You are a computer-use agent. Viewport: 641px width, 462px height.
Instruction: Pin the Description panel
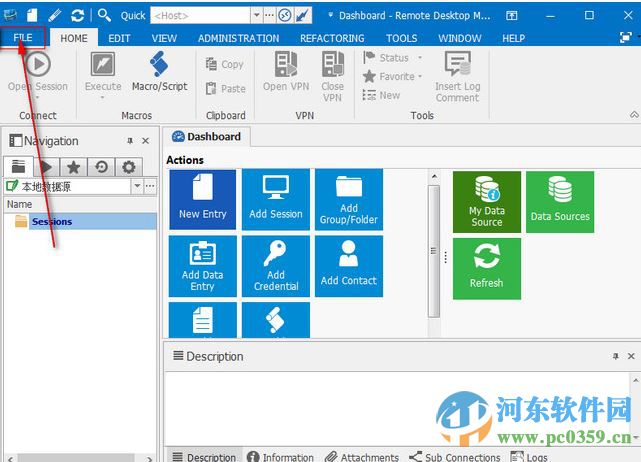[x=616, y=356]
